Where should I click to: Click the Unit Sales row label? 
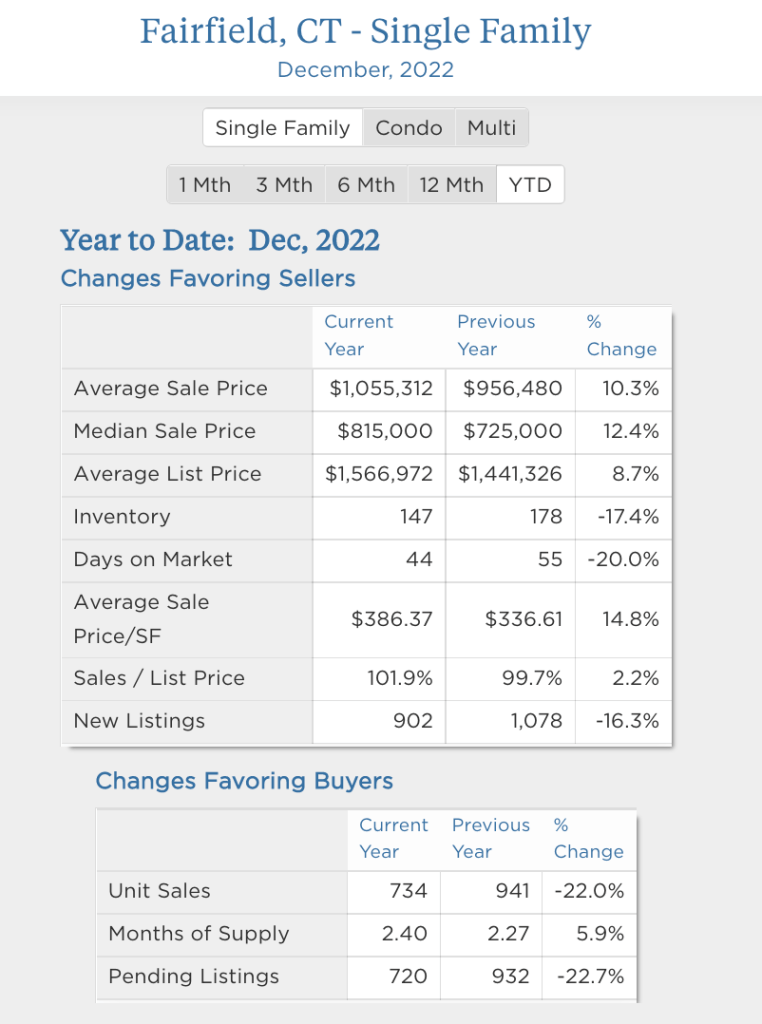pos(159,891)
